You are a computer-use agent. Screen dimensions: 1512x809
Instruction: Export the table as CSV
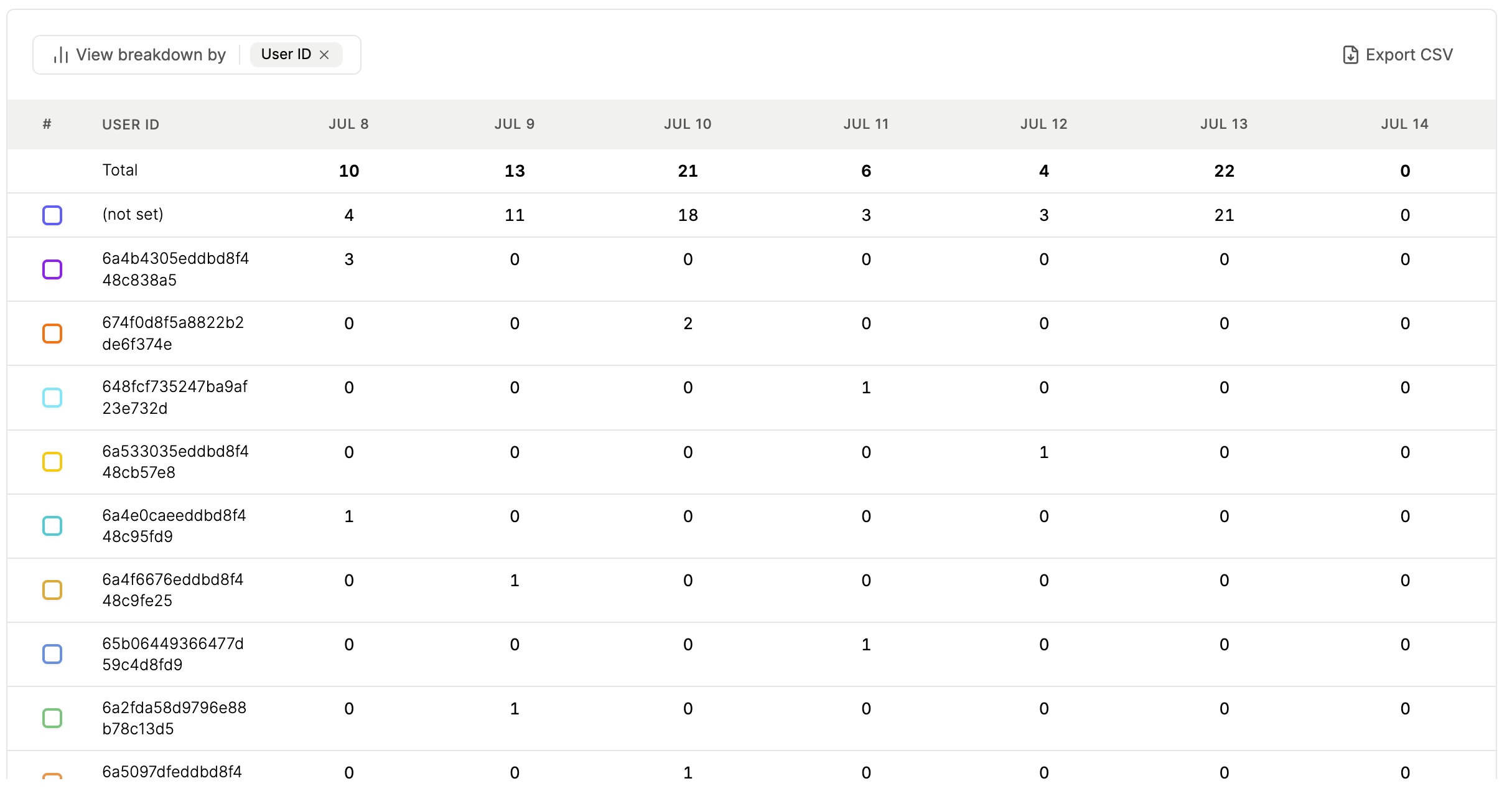[1398, 55]
